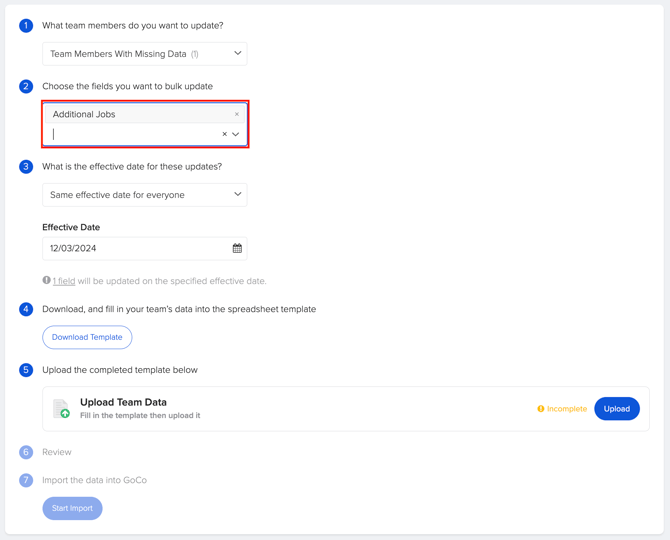Open the effective date type dropdown
670x540 pixels.
pos(144,195)
